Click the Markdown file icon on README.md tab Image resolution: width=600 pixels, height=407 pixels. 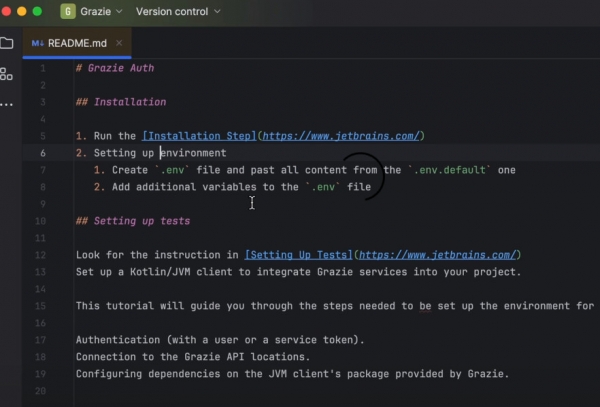pos(38,43)
